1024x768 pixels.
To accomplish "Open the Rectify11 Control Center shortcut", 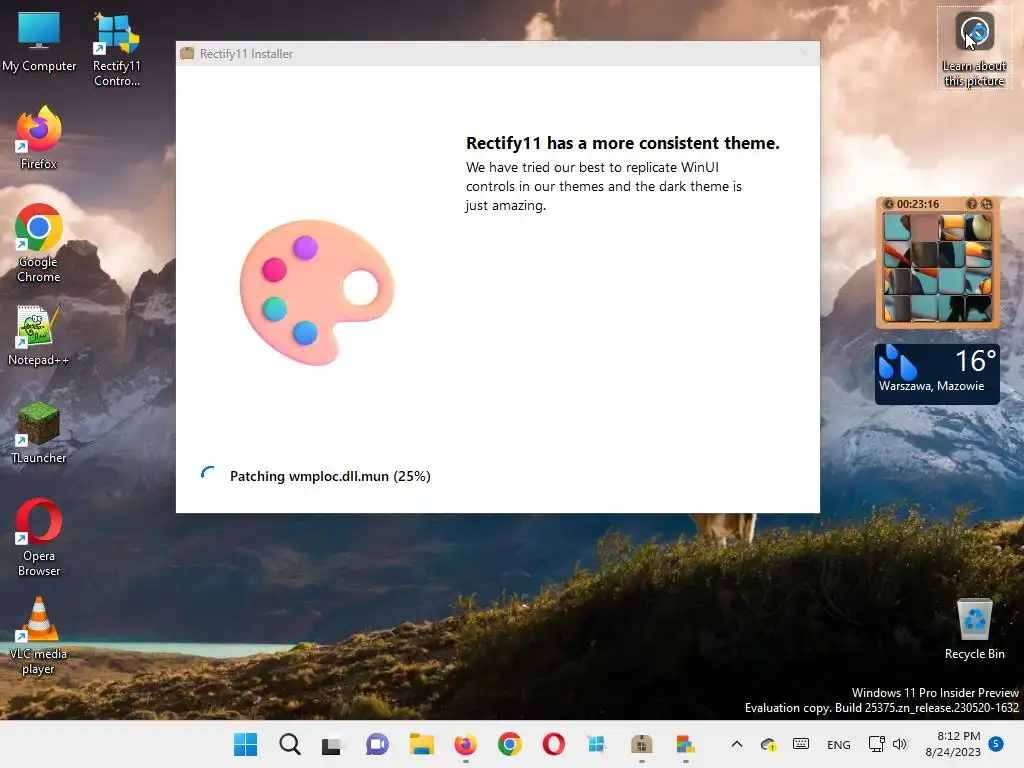I will tap(116, 49).
